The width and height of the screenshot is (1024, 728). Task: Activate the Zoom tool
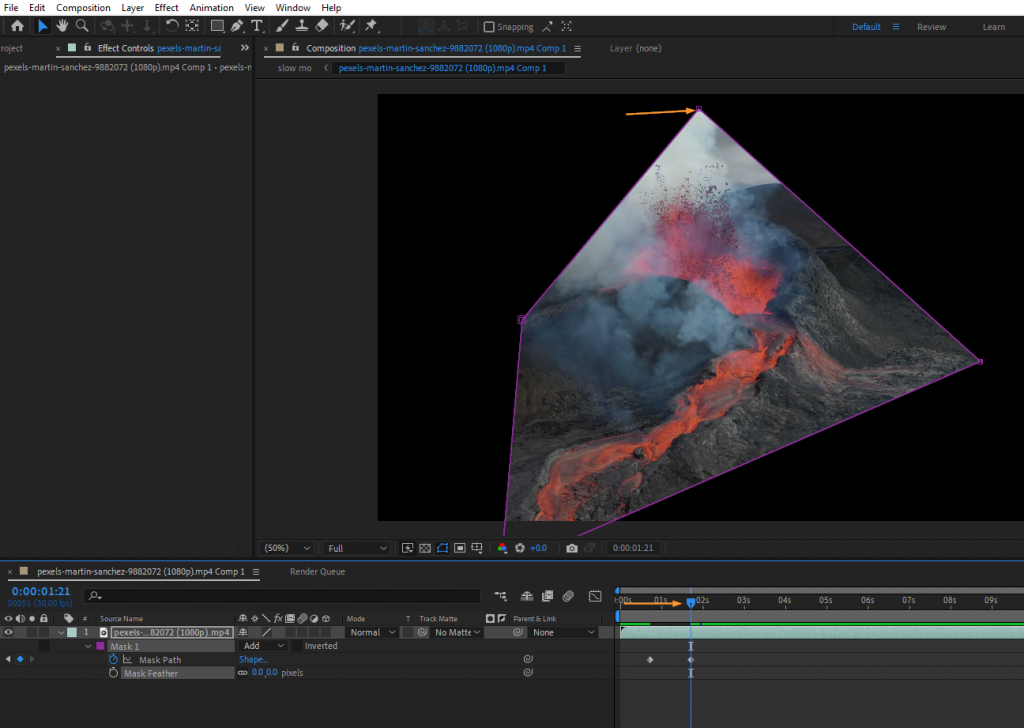[x=83, y=26]
